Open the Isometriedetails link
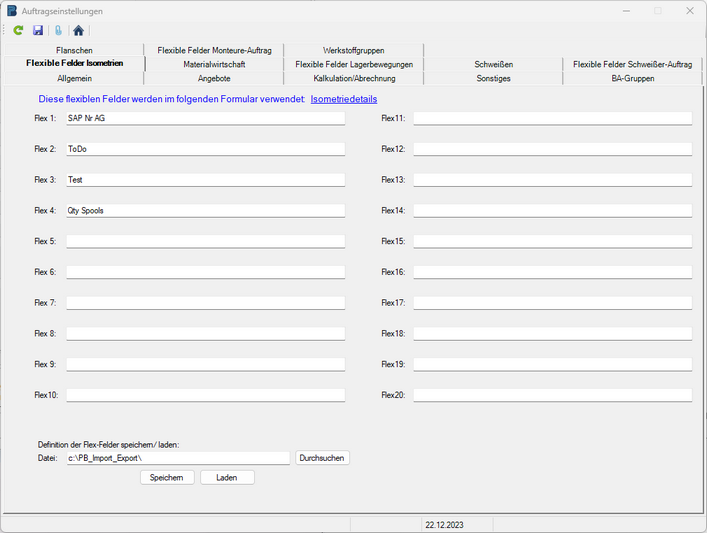The height and width of the screenshot is (533, 707). 344,99
